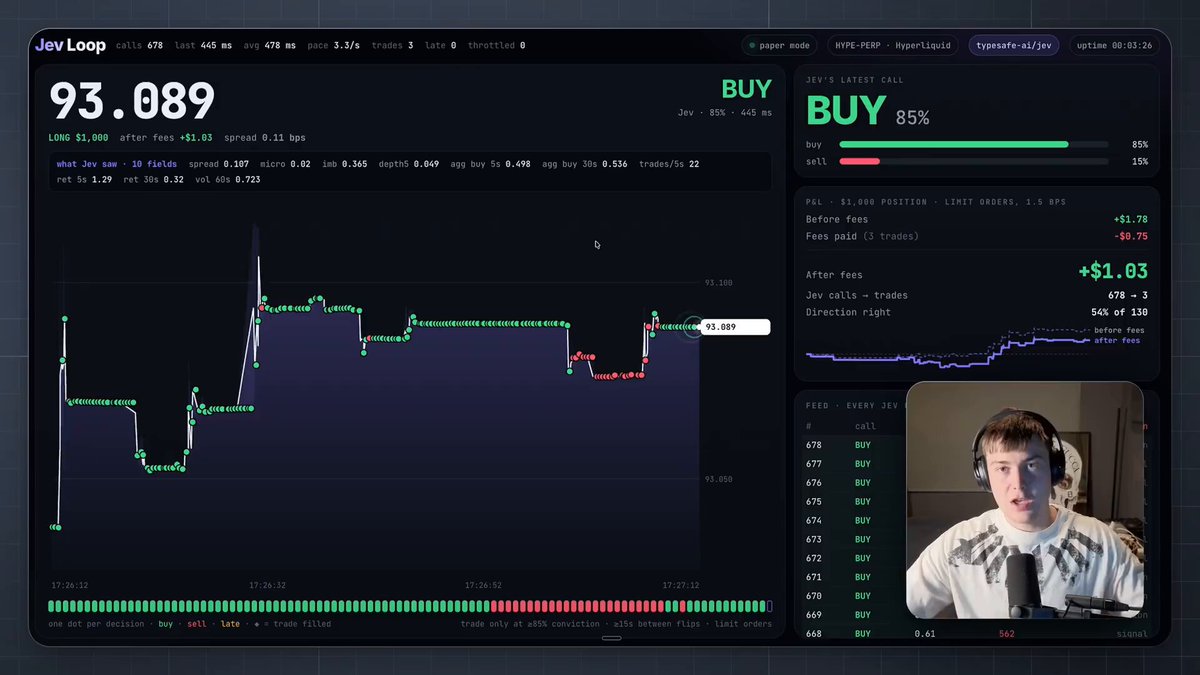This screenshot has height=675, width=1200.
Task: Click the 93.089 current price tag on chart
Action: [x=735, y=327]
